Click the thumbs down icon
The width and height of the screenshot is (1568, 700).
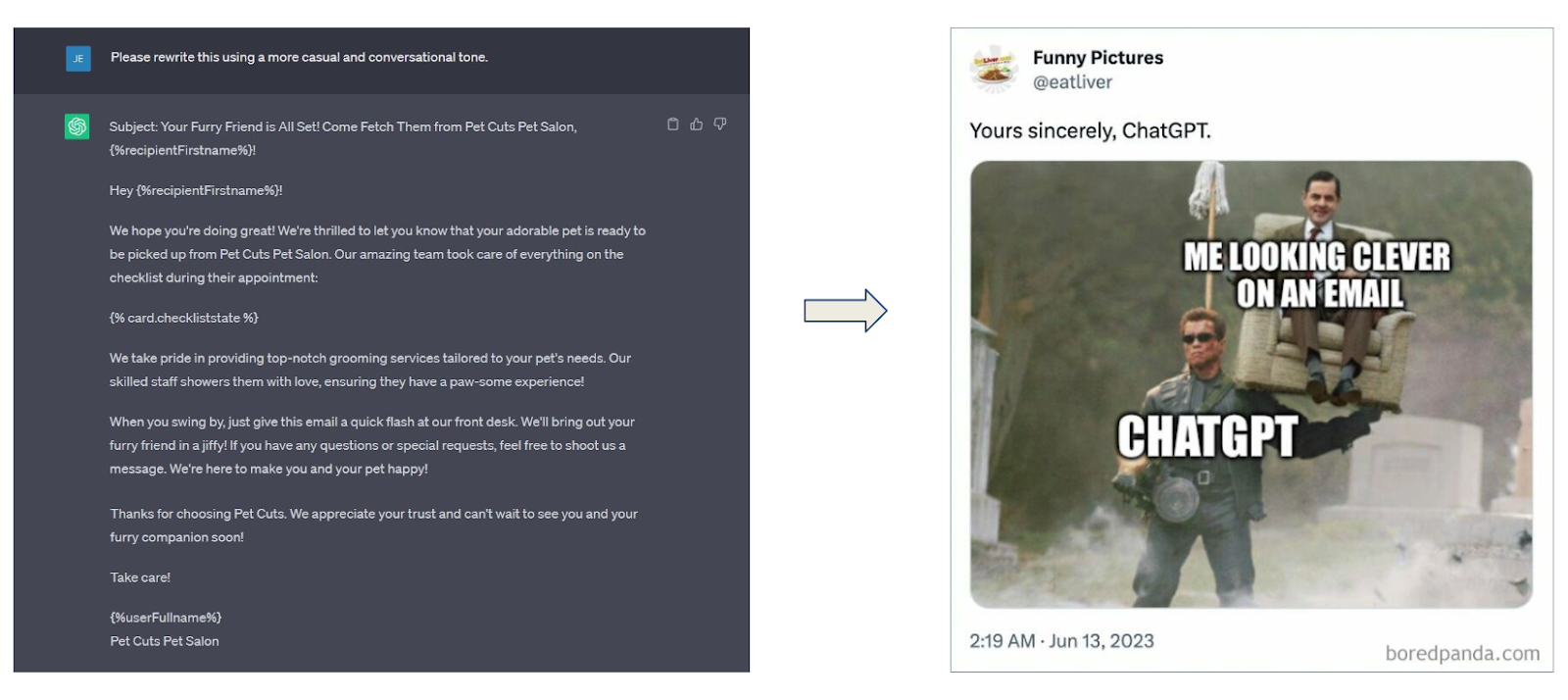pos(720,125)
